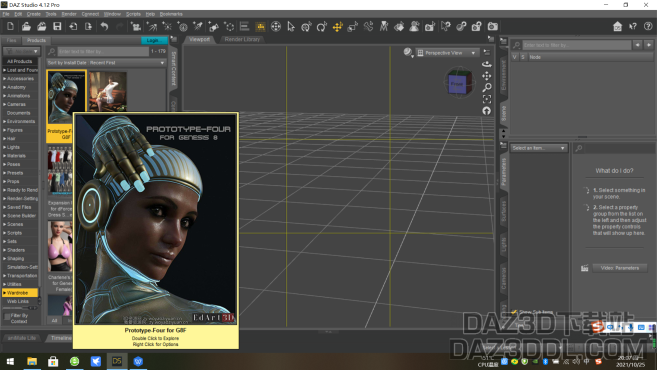Switch to the Timeline tab
This screenshot has width=657, height=370.
[x=61, y=338]
